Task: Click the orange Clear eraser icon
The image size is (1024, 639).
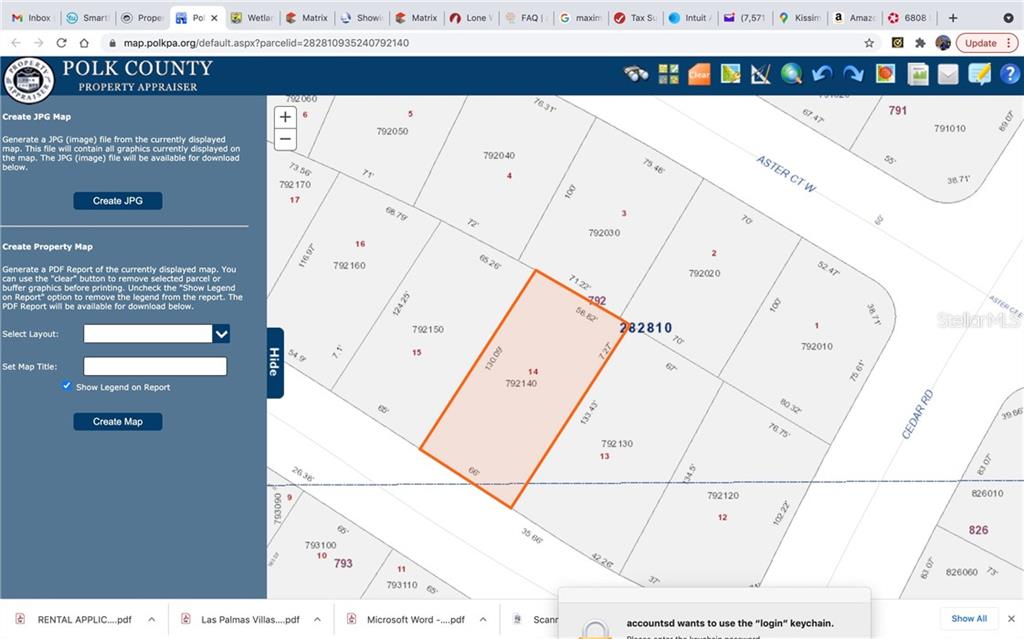Action: [699, 74]
